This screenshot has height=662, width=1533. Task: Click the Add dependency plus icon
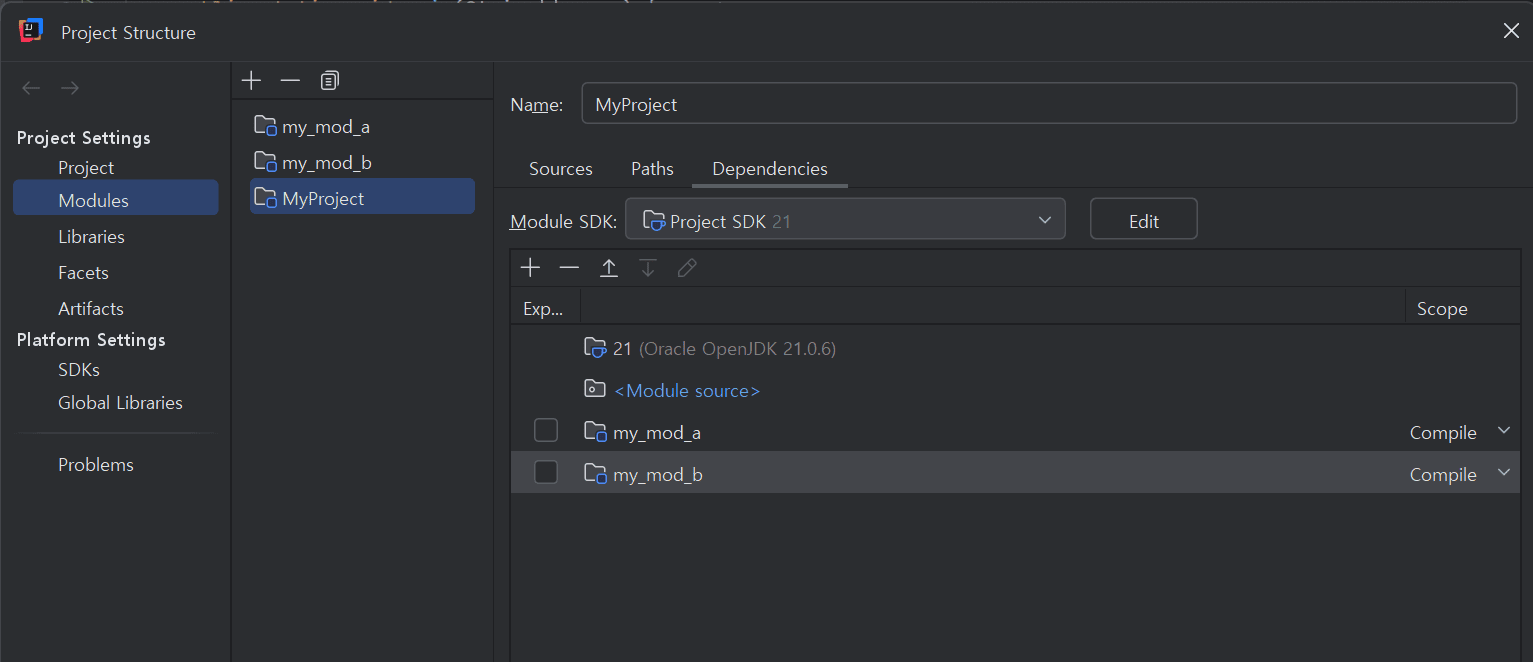click(x=530, y=268)
